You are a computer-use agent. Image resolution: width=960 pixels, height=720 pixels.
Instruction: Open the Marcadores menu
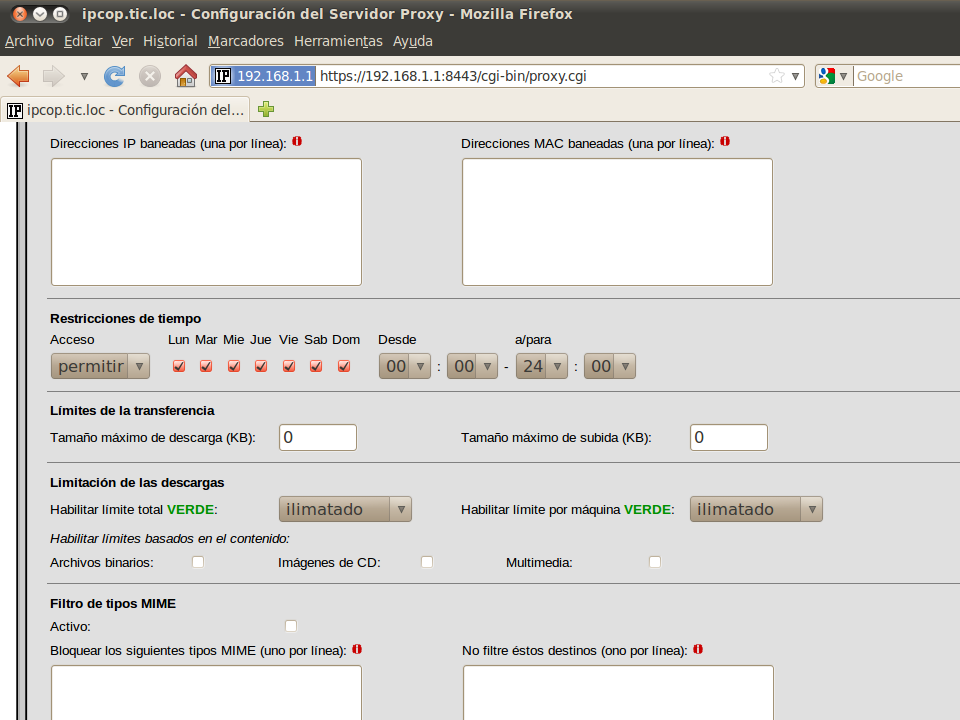246,41
